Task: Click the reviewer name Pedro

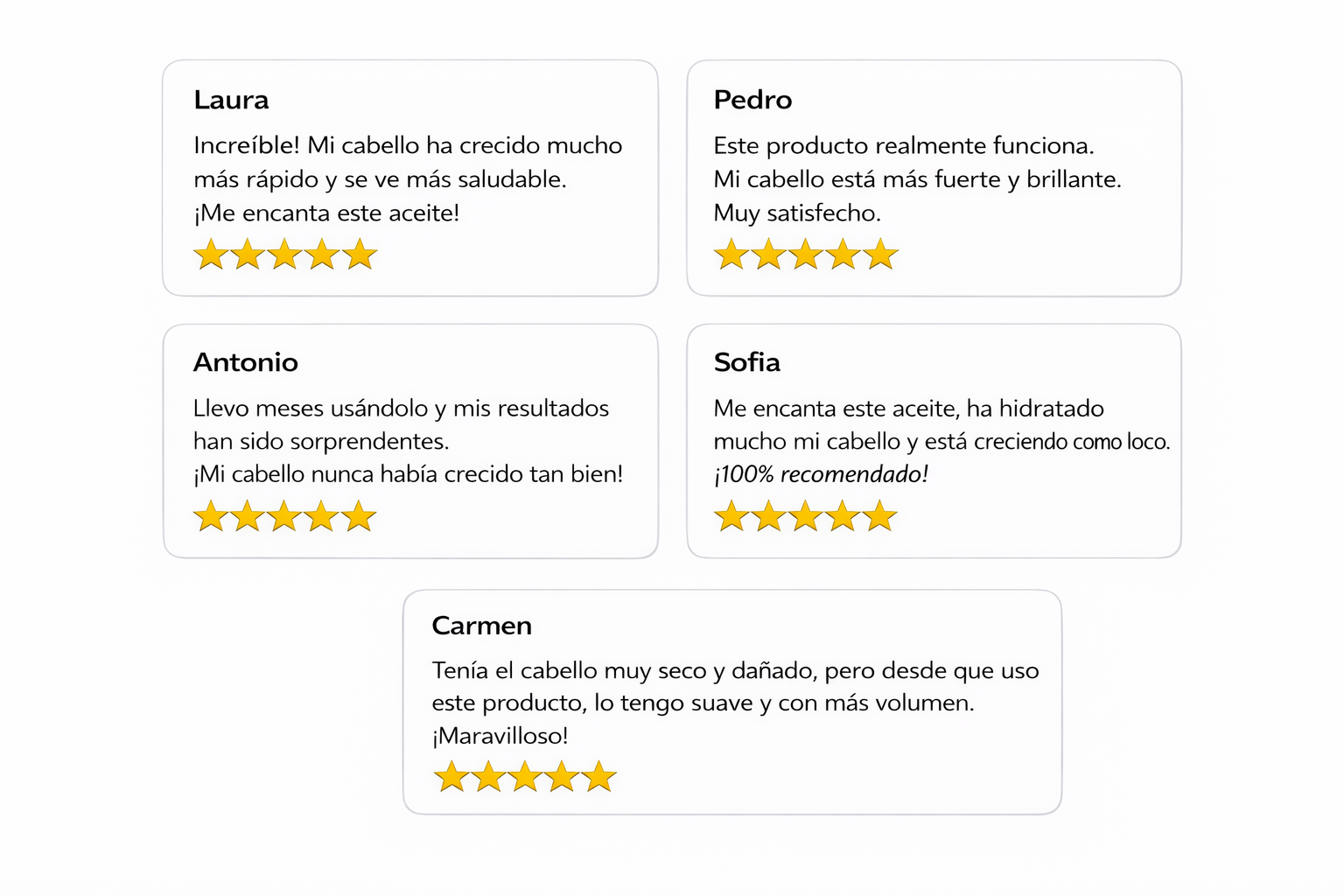Action: [x=752, y=100]
